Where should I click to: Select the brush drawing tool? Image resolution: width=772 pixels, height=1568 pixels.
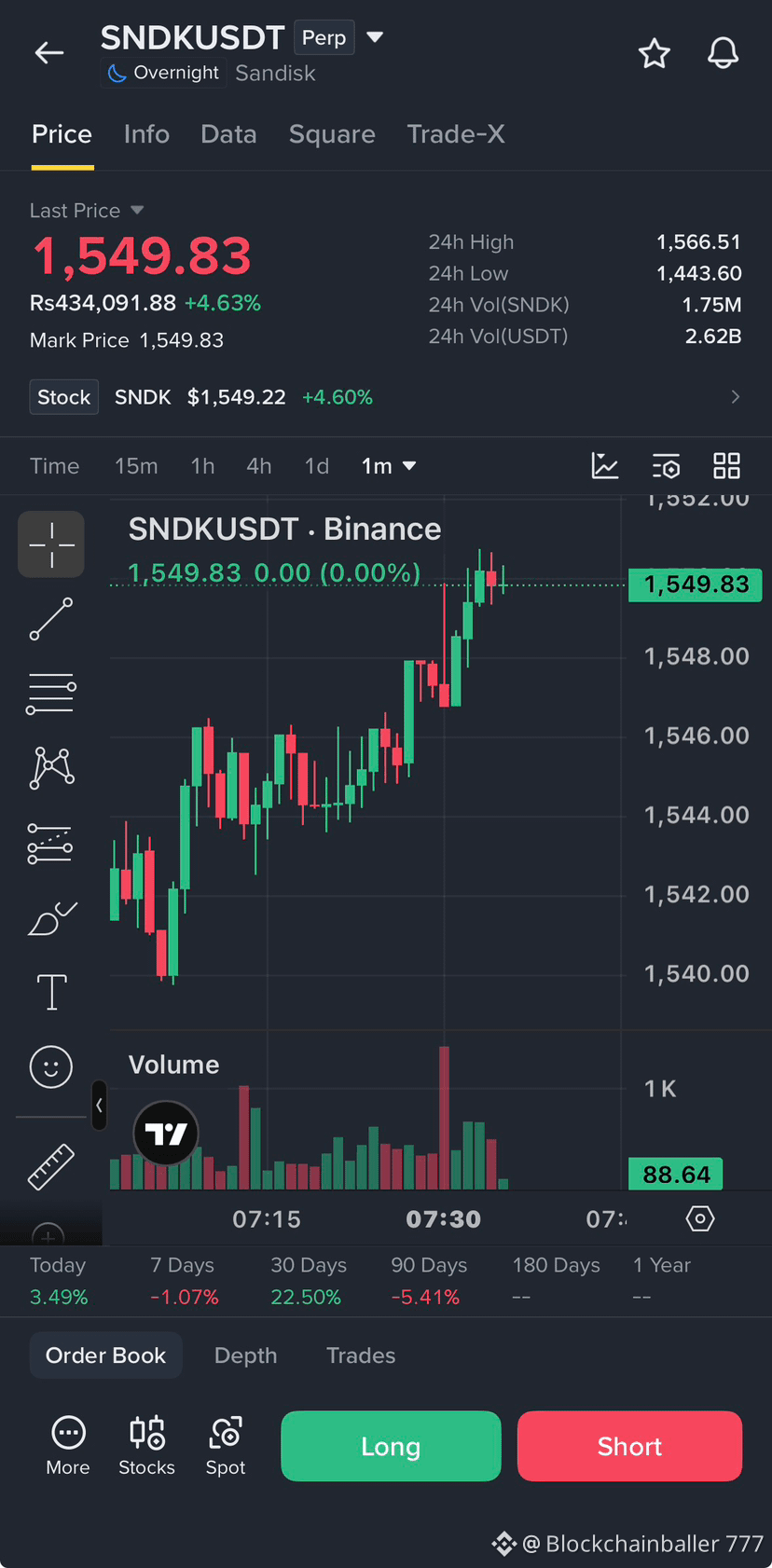[x=51, y=918]
